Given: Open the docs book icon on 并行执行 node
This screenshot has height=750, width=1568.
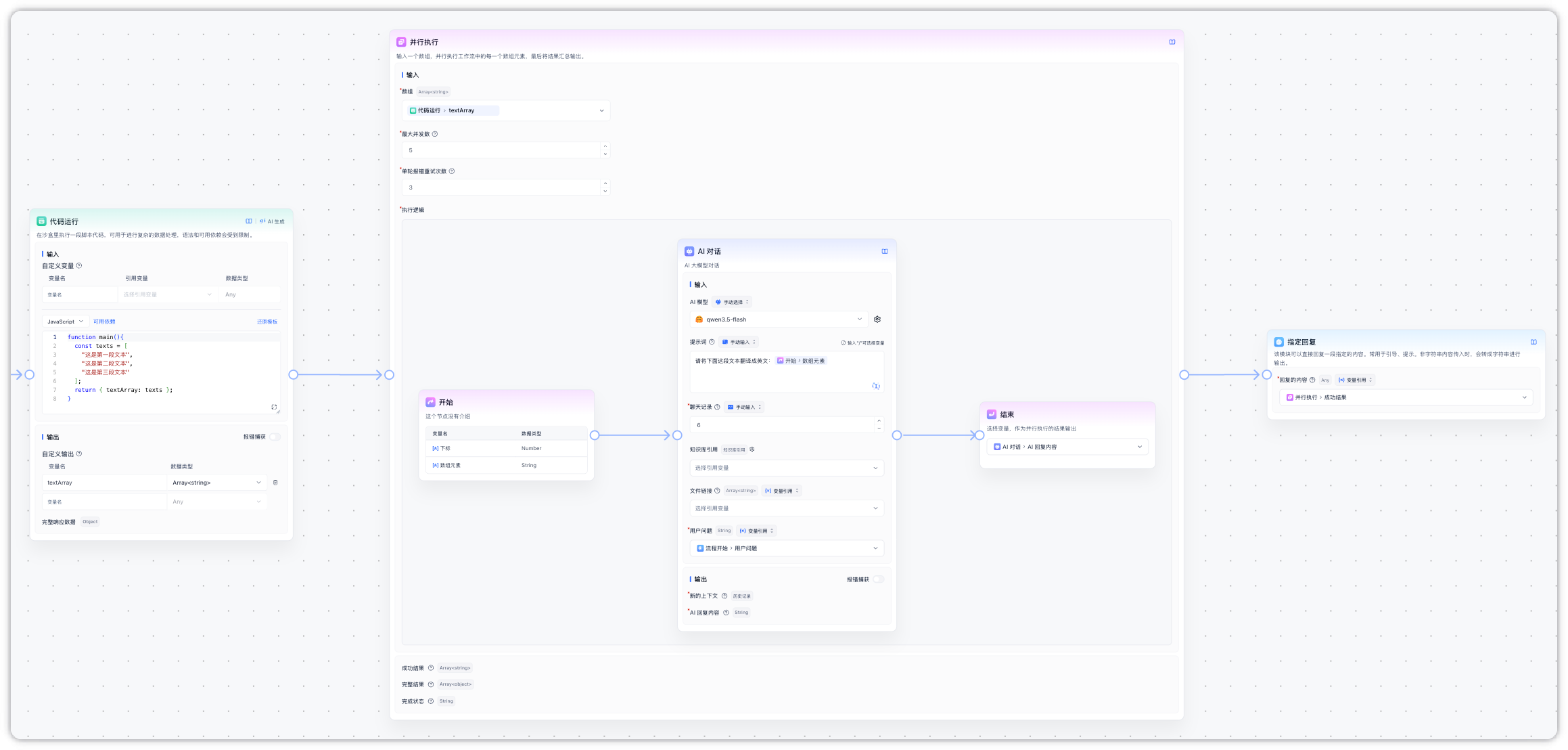Looking at the screenshot, I should coord(1172,42).
